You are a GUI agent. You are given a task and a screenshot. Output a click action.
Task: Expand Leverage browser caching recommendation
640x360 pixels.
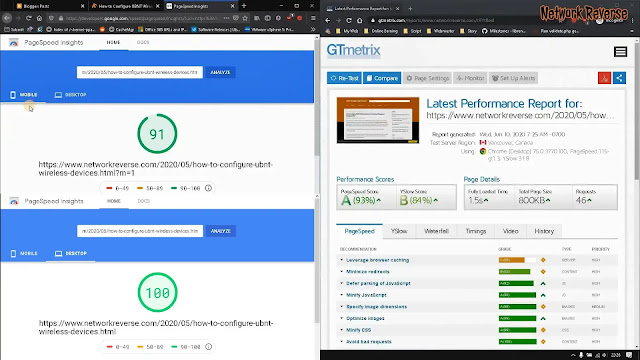(378, 260)
